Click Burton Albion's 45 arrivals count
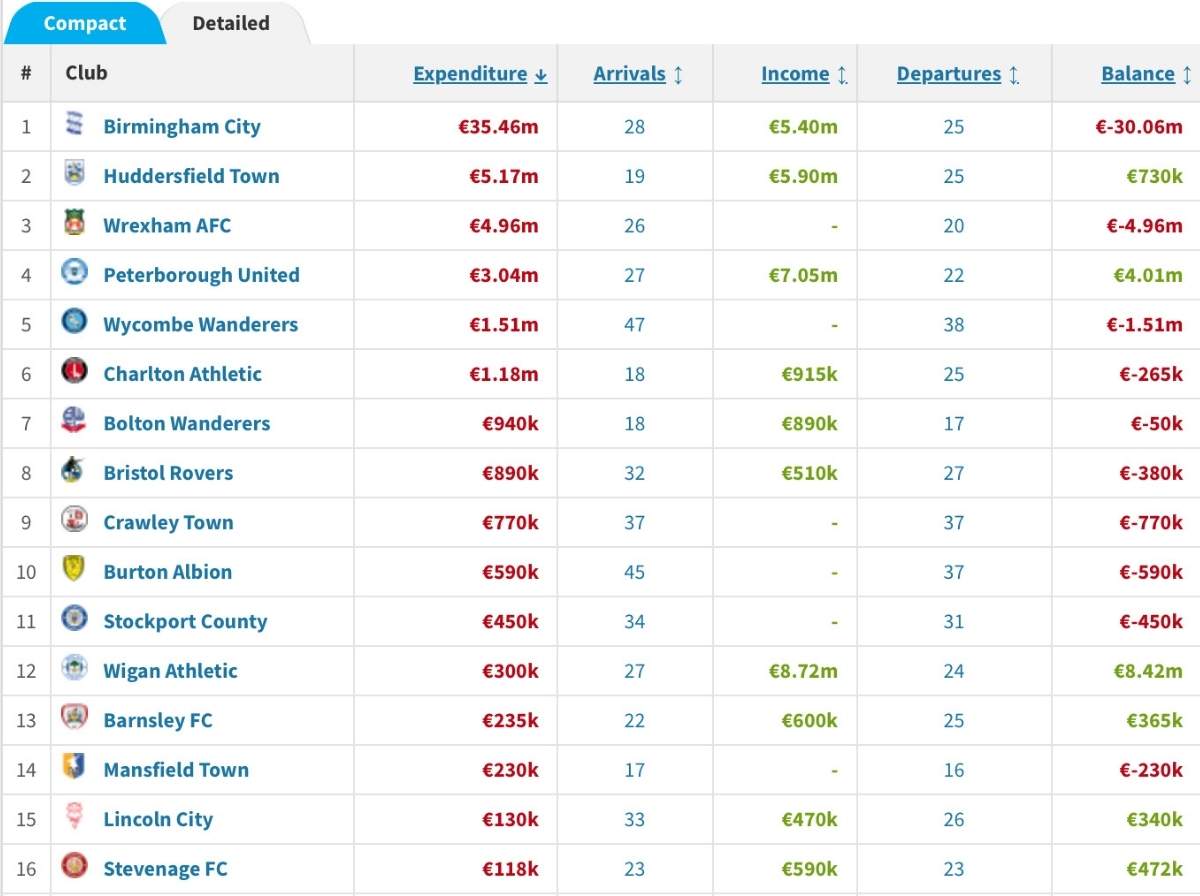Screen dimensions: 1200x896 [x=634, y=572]
